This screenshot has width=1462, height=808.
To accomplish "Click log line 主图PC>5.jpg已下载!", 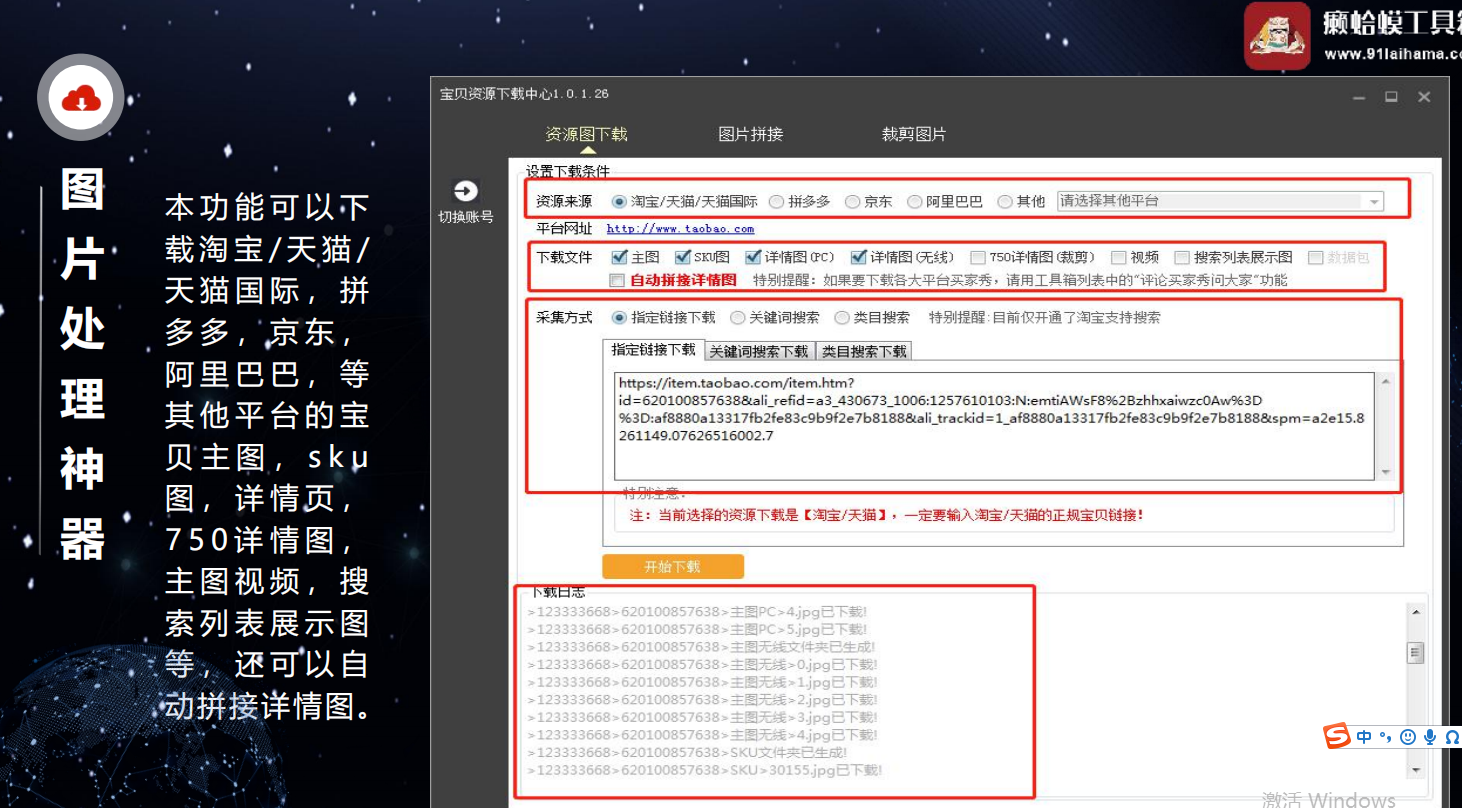I will point(696,629).
